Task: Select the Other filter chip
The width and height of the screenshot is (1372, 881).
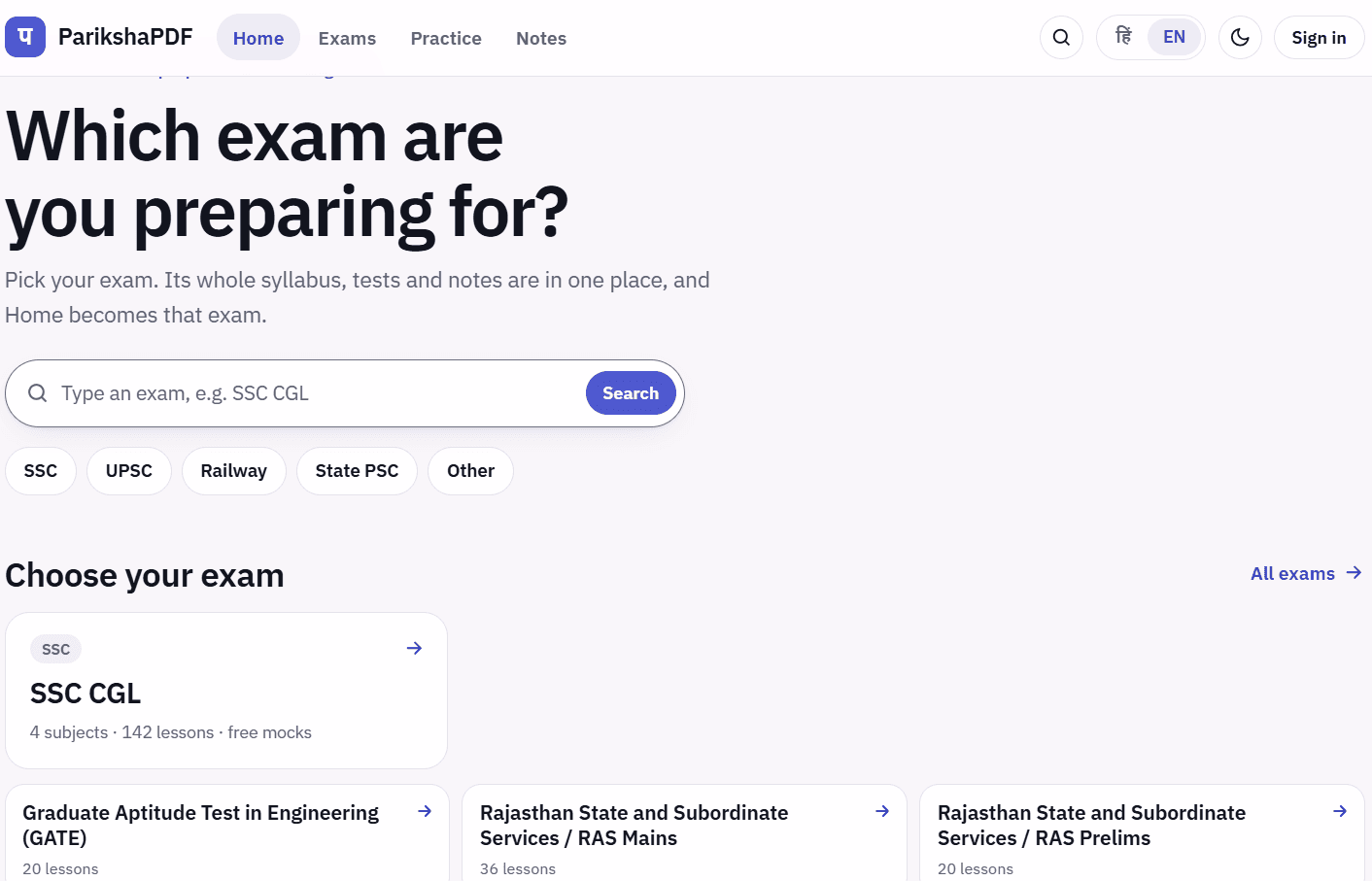Action: click(470, 471)
